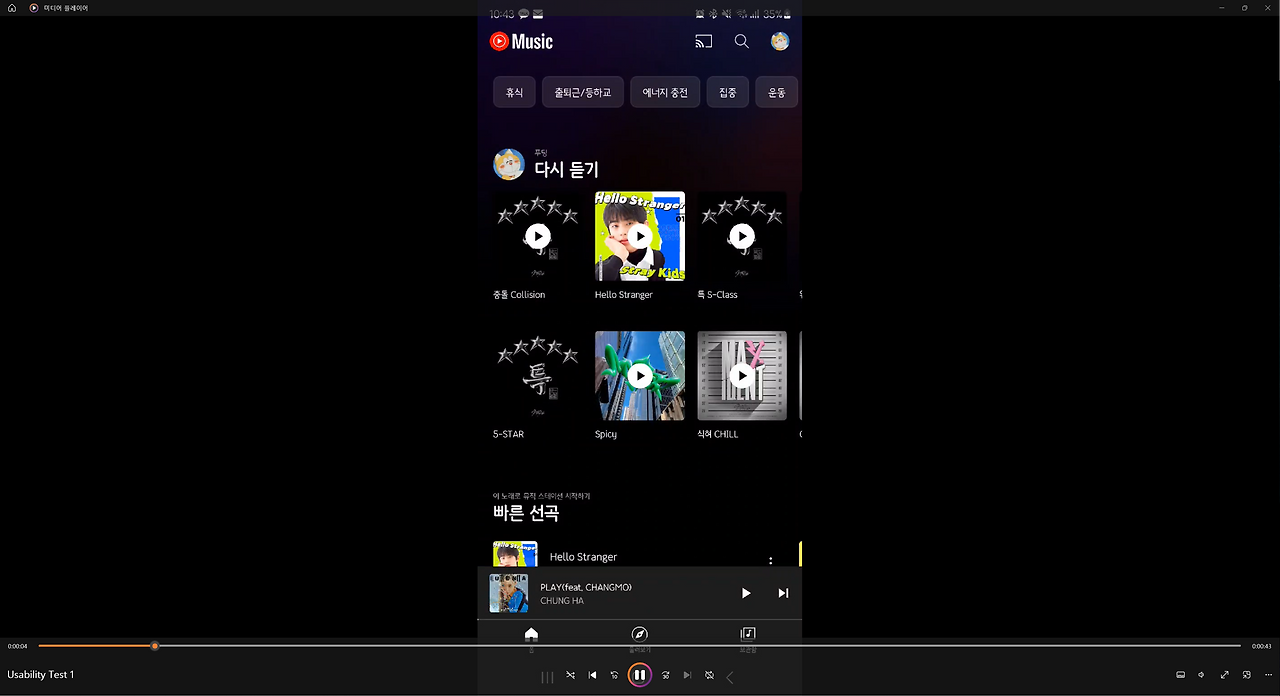Switch to mini player view

[x=1246, y=675]
